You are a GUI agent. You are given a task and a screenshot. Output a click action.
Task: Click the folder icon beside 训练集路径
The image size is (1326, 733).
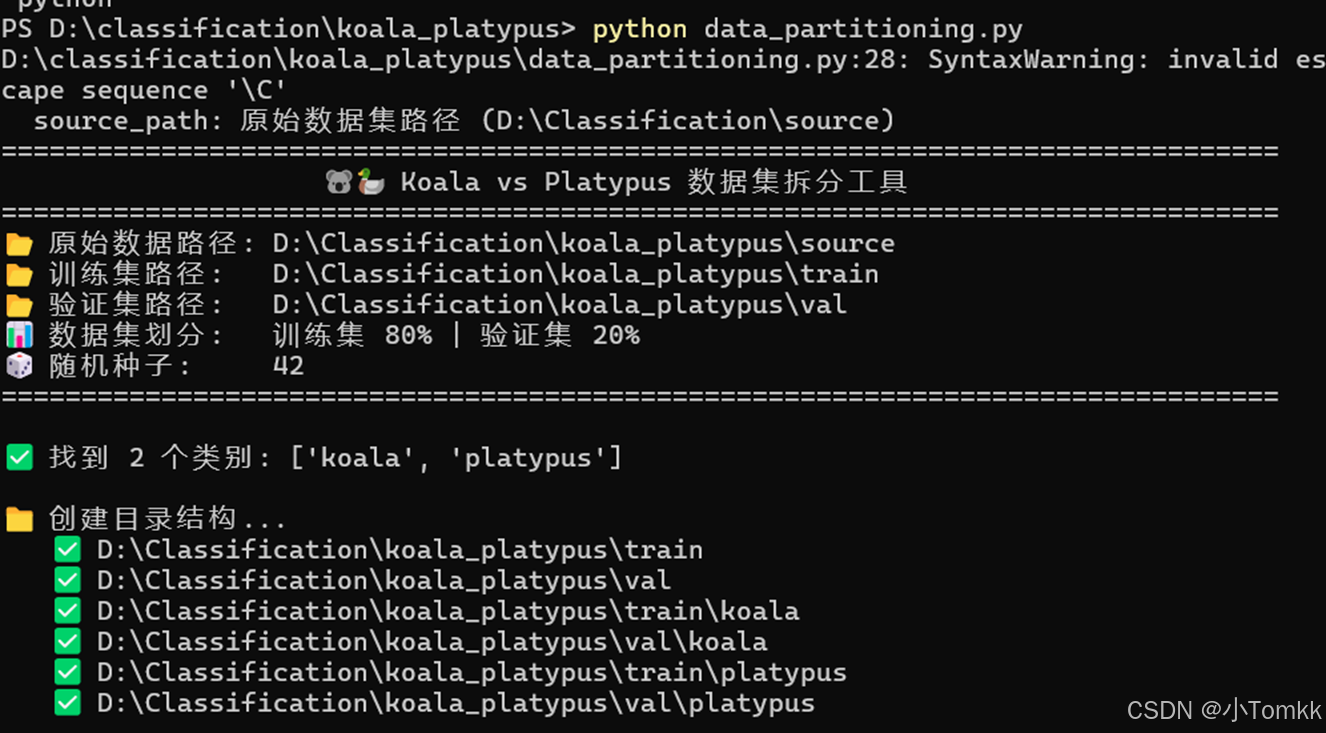pyautogui.click(x=19, y=274)
